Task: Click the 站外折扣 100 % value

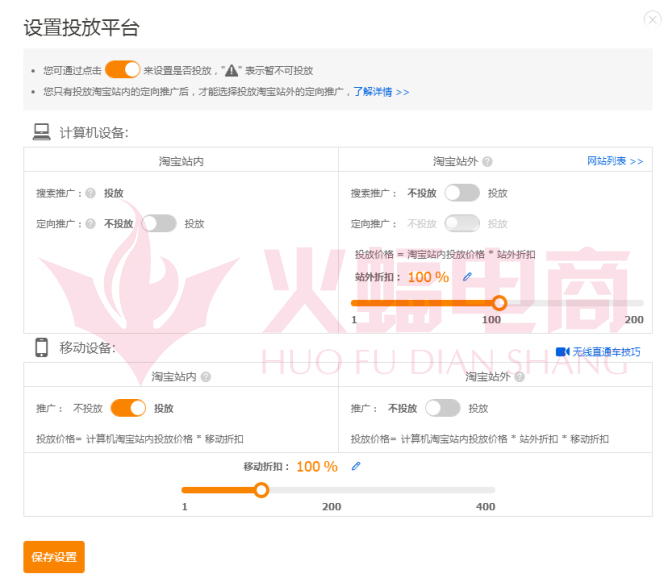Action: (x=429, y=277)
